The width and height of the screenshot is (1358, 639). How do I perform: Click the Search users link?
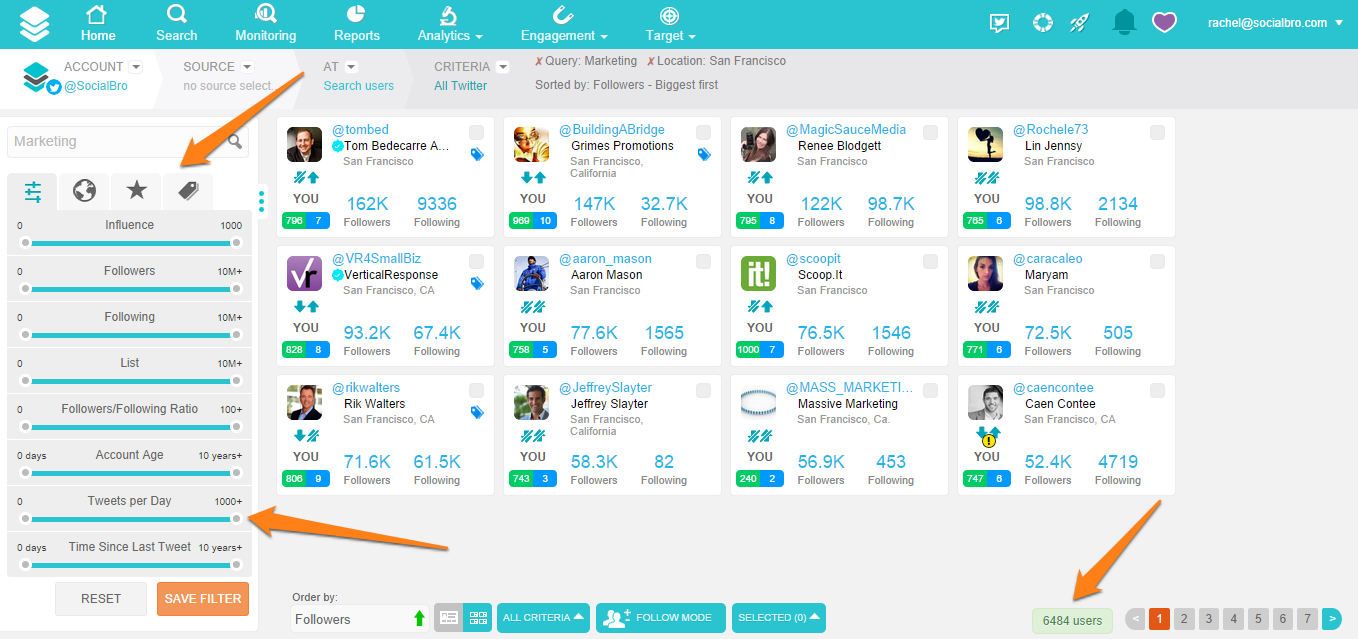pos(358,86)
